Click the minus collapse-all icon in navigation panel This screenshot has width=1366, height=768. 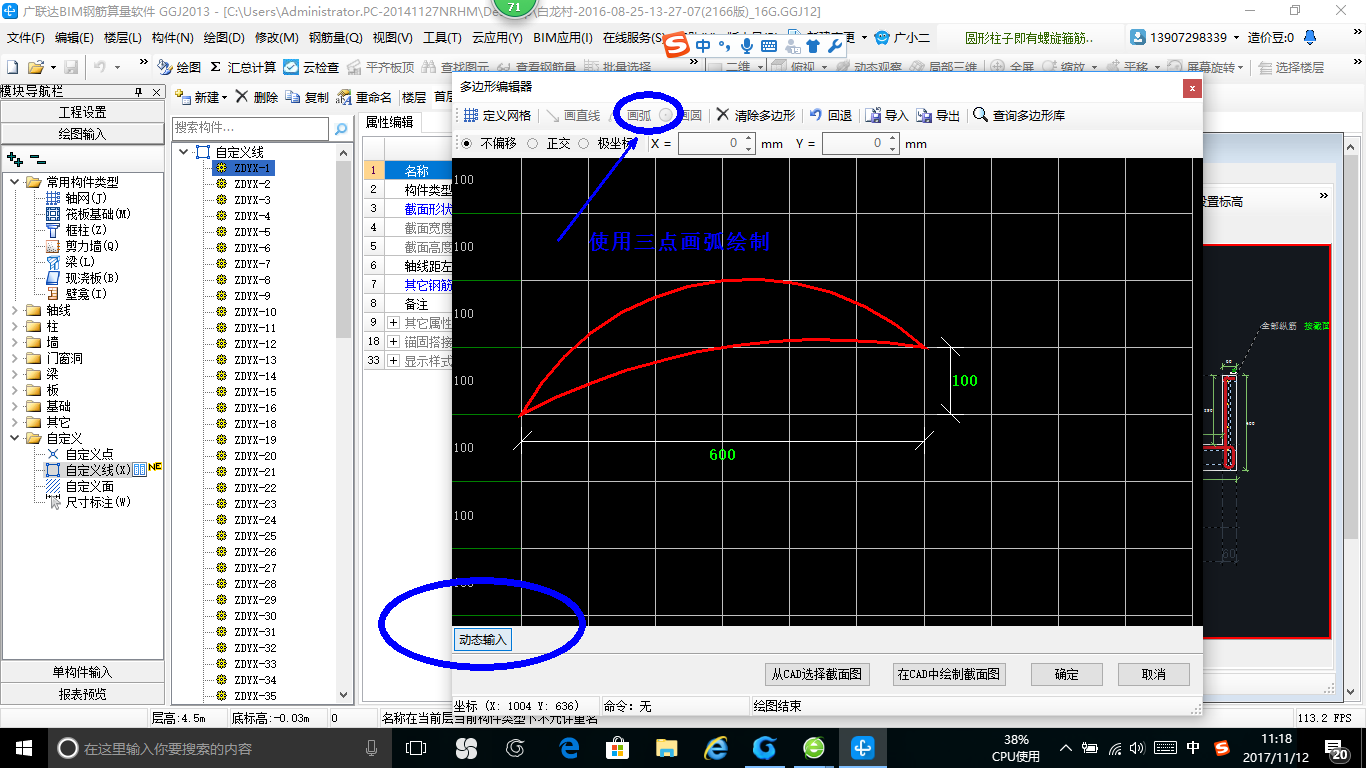[38, 158]
